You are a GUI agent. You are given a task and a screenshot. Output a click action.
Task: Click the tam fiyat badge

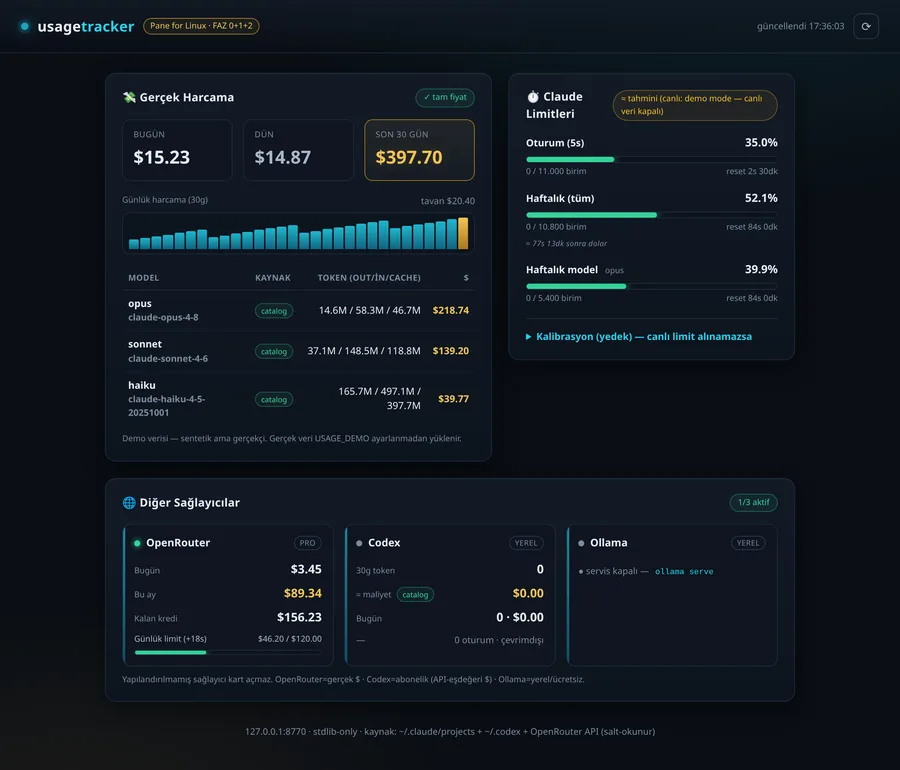click(445, 97)
